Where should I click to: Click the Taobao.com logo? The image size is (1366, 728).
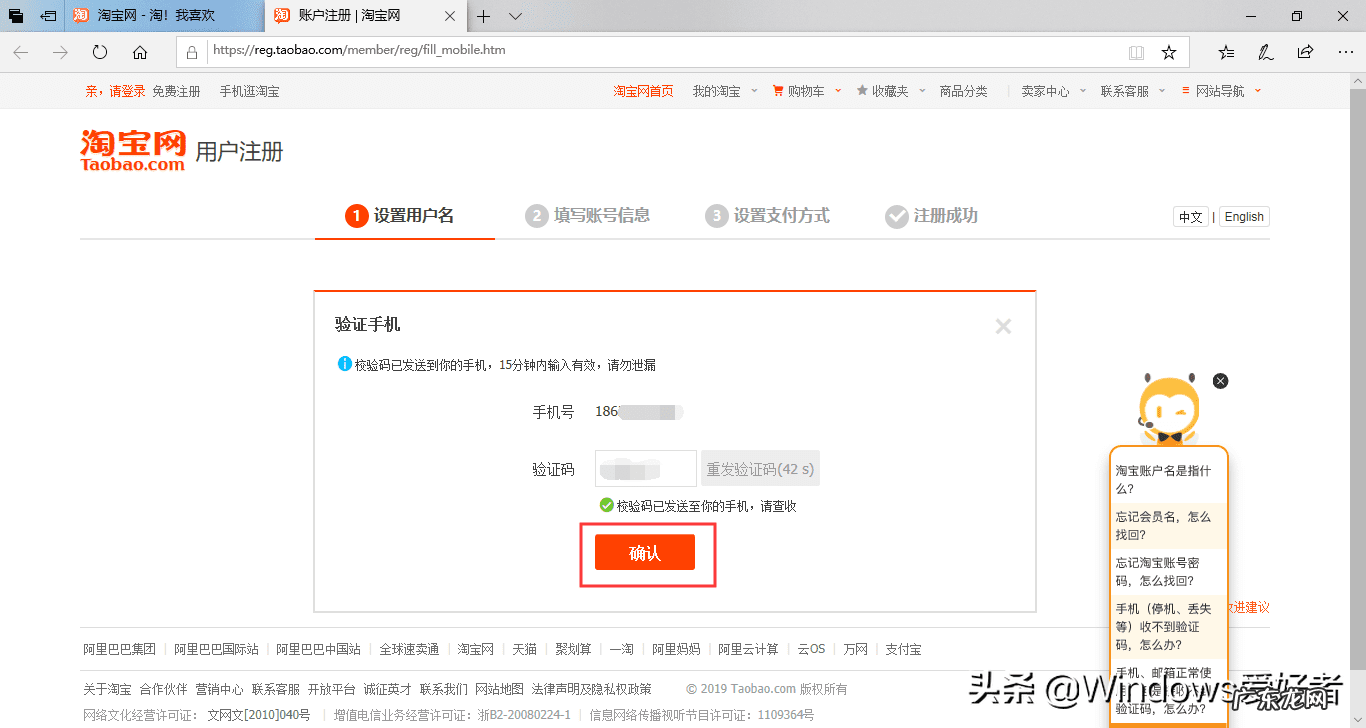pos(132,148)
